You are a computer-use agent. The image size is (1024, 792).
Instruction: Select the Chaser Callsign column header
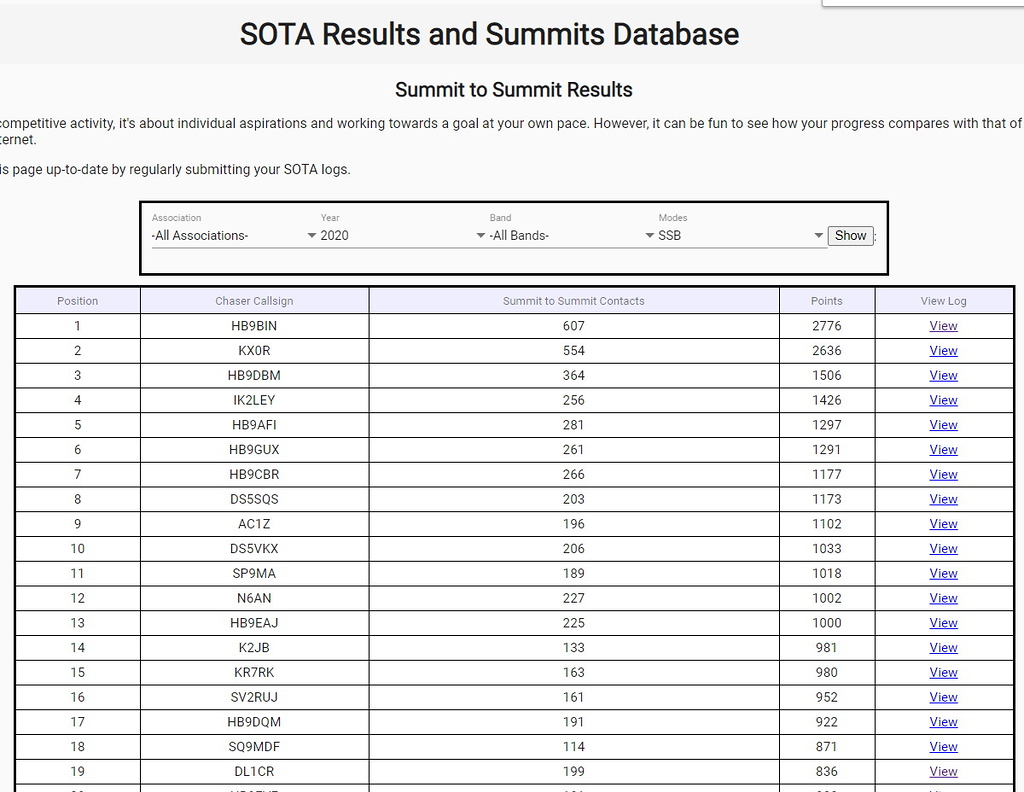pos(254,300)
